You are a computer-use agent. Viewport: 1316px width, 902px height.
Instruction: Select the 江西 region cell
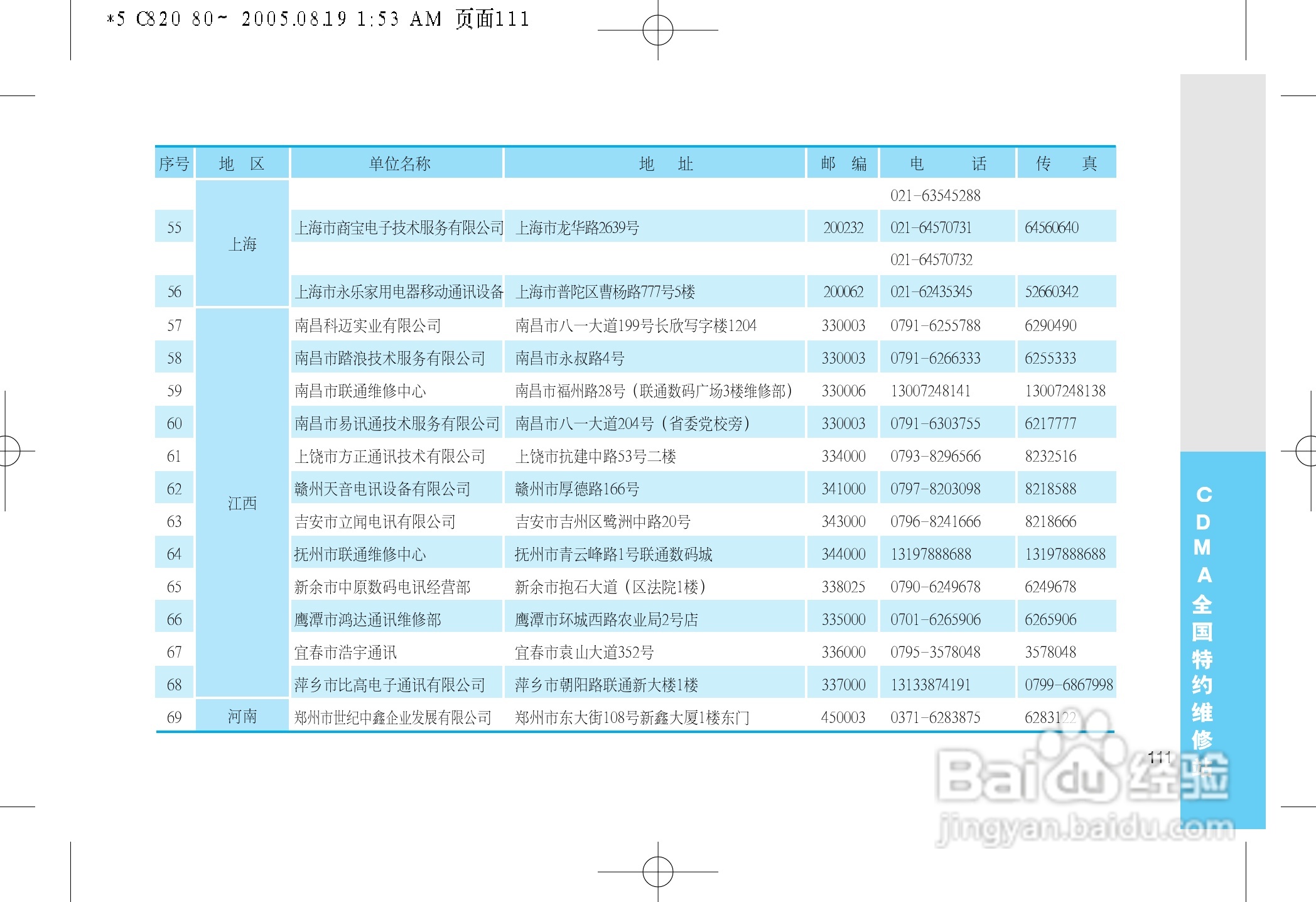click(x=242, y=503)
